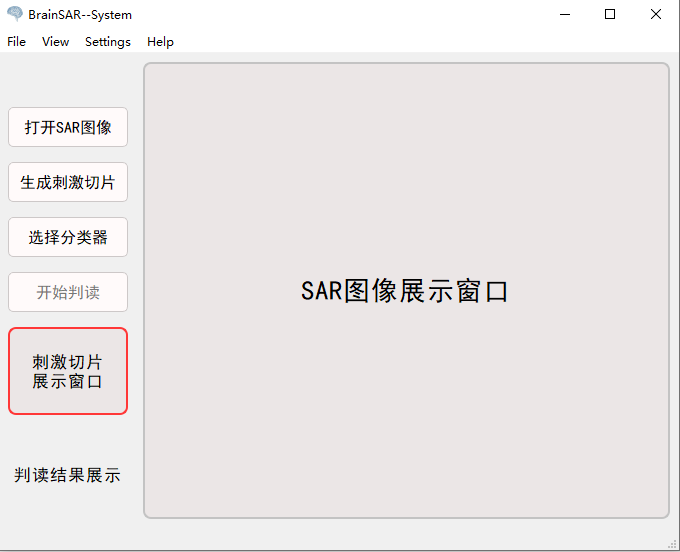Click the SAR图像展示窗口 display area
Image resolution: width=680 pixels, height=552 pixels.
406,291
